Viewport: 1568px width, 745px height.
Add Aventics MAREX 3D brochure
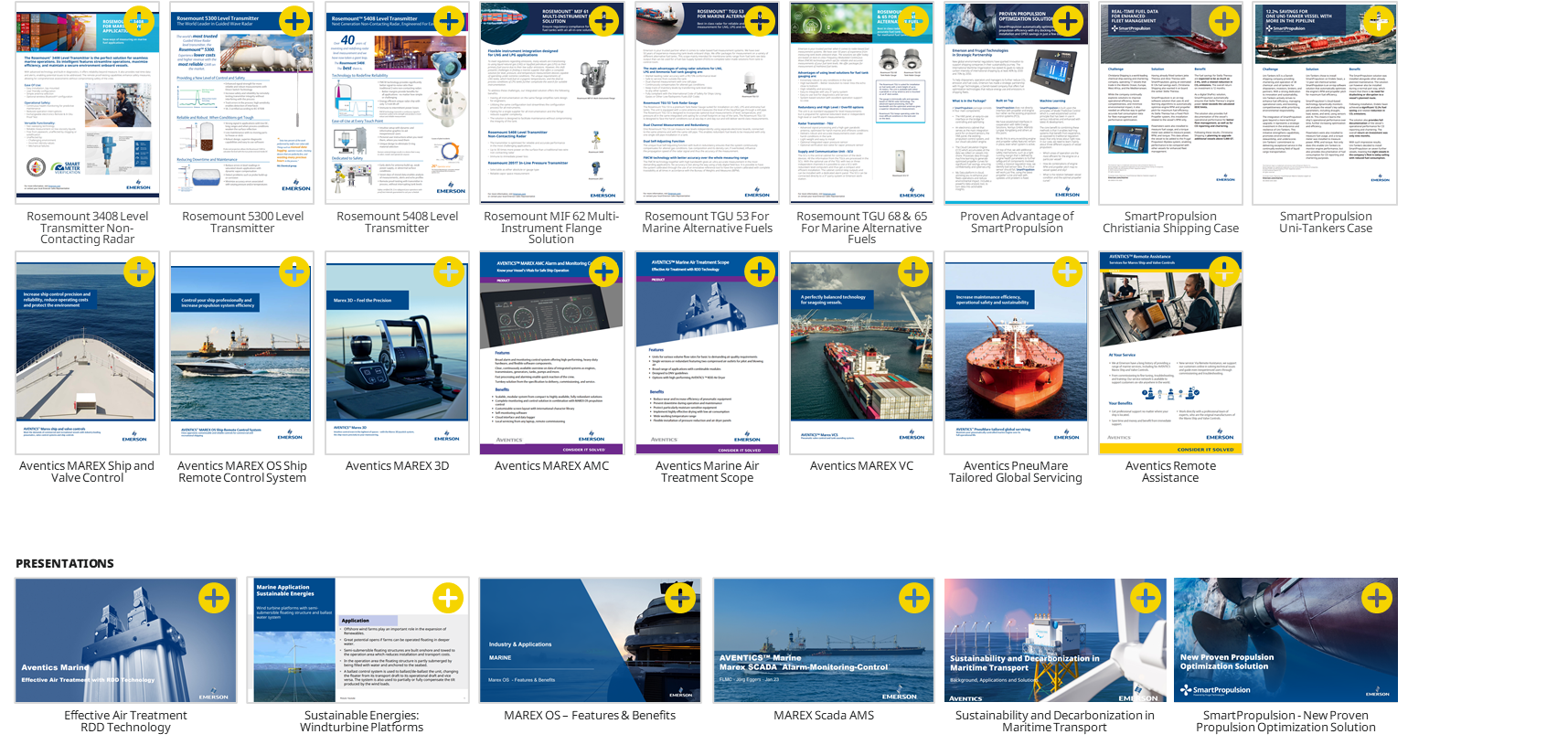449,271
